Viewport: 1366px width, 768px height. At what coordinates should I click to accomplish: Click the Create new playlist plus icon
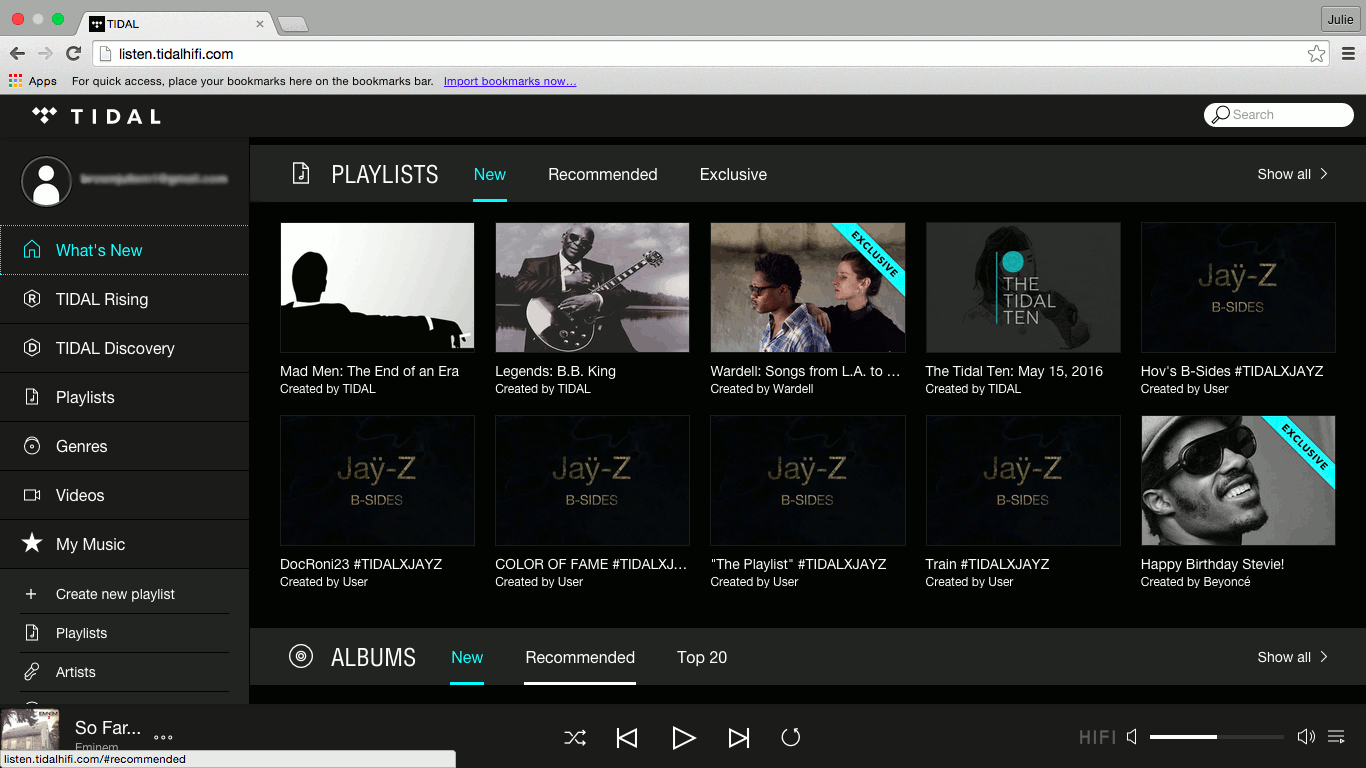pyautogui.click(x=33, y=593)
